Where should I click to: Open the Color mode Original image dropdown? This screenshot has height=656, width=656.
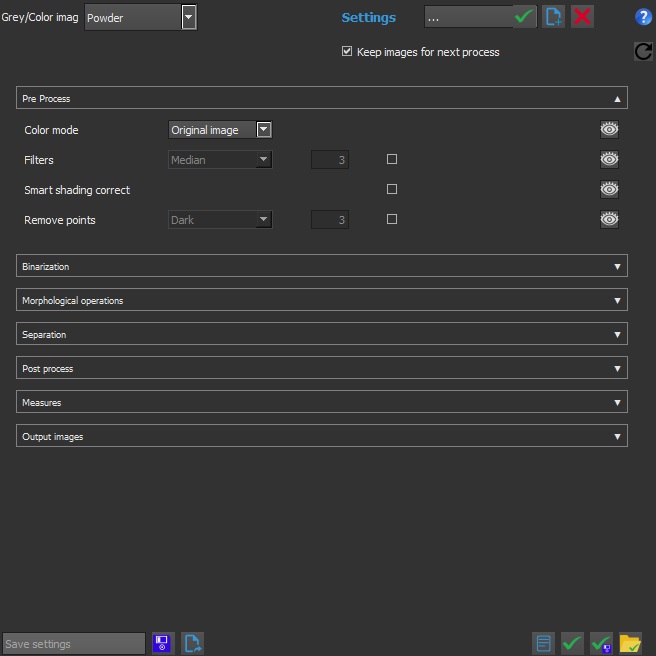220,130
